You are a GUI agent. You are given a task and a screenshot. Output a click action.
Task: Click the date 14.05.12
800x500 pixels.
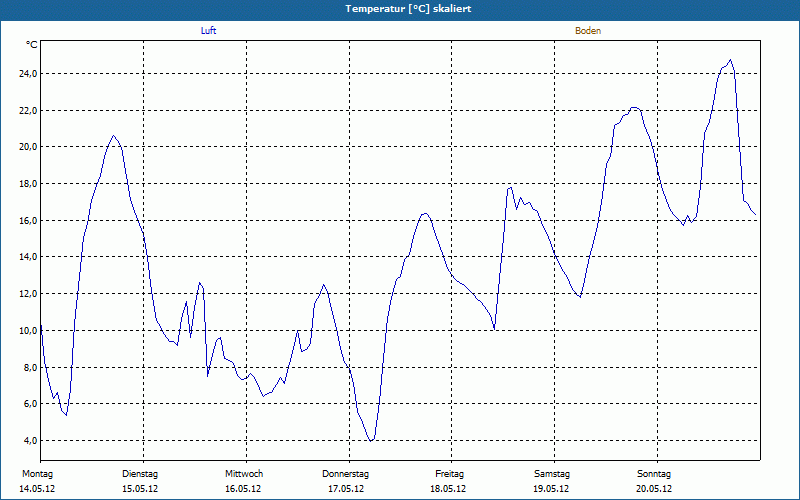pos(37,489)
